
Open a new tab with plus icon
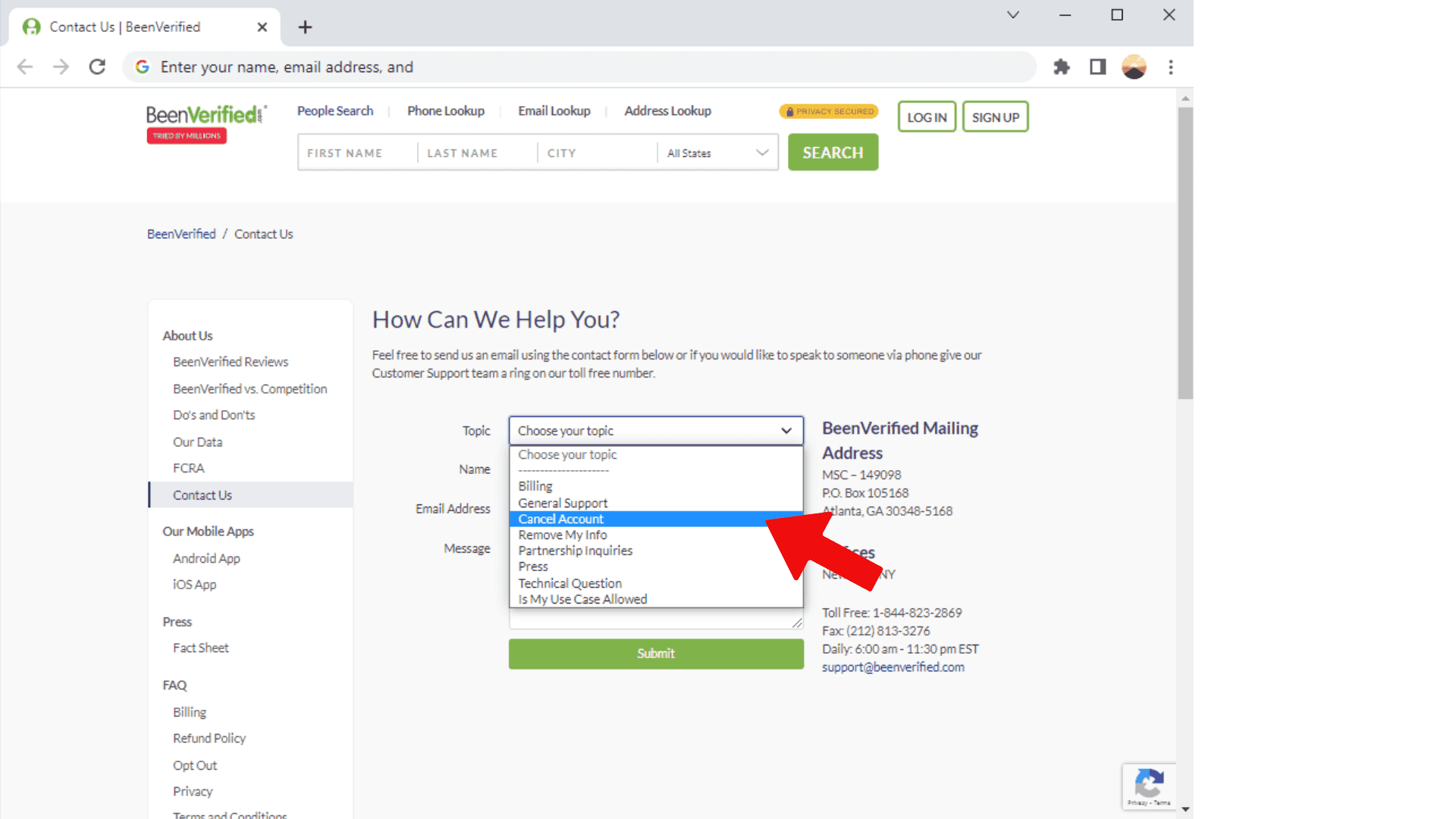[x=305, y=27]
